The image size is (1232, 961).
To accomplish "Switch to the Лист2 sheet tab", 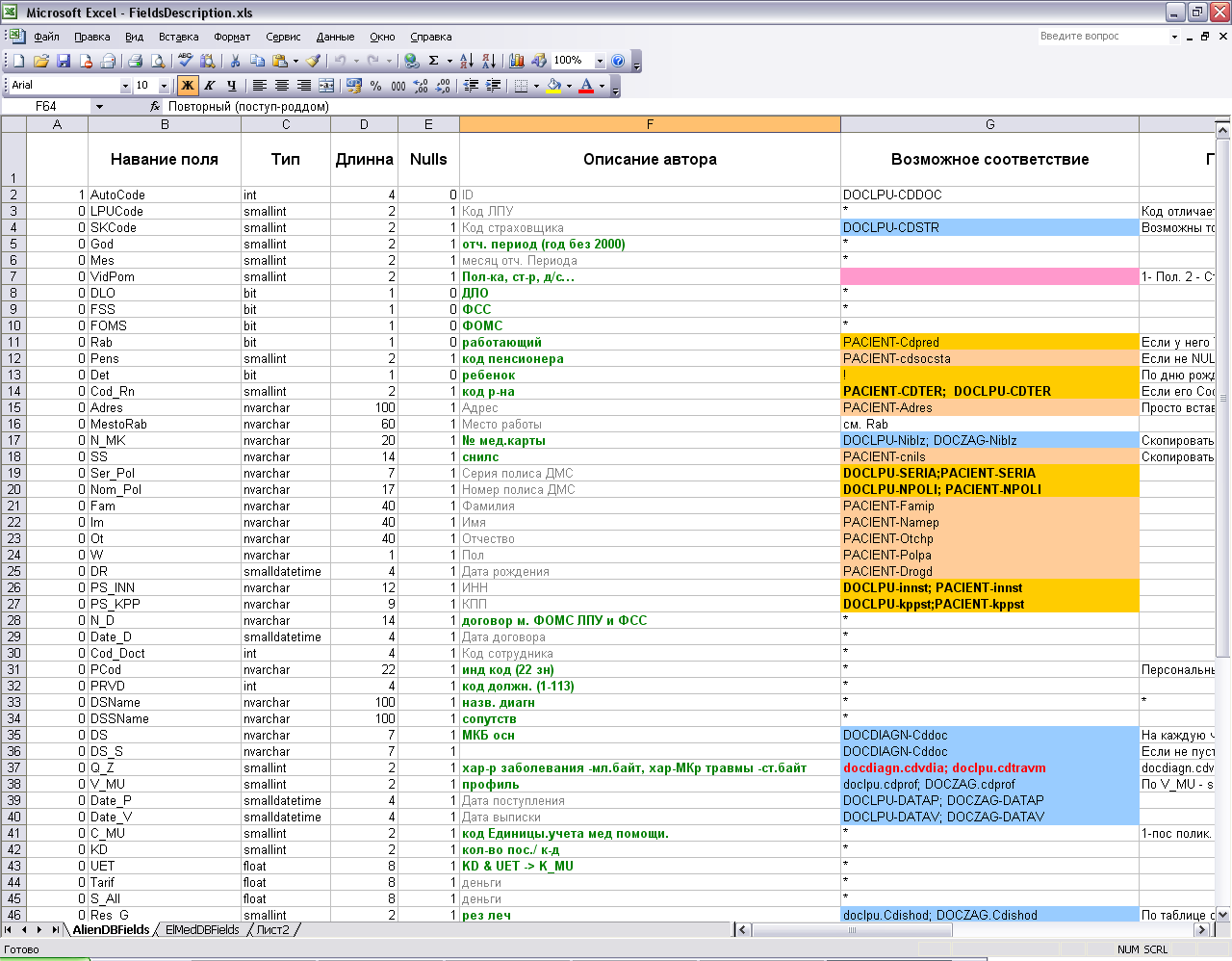I will [272, 929].
